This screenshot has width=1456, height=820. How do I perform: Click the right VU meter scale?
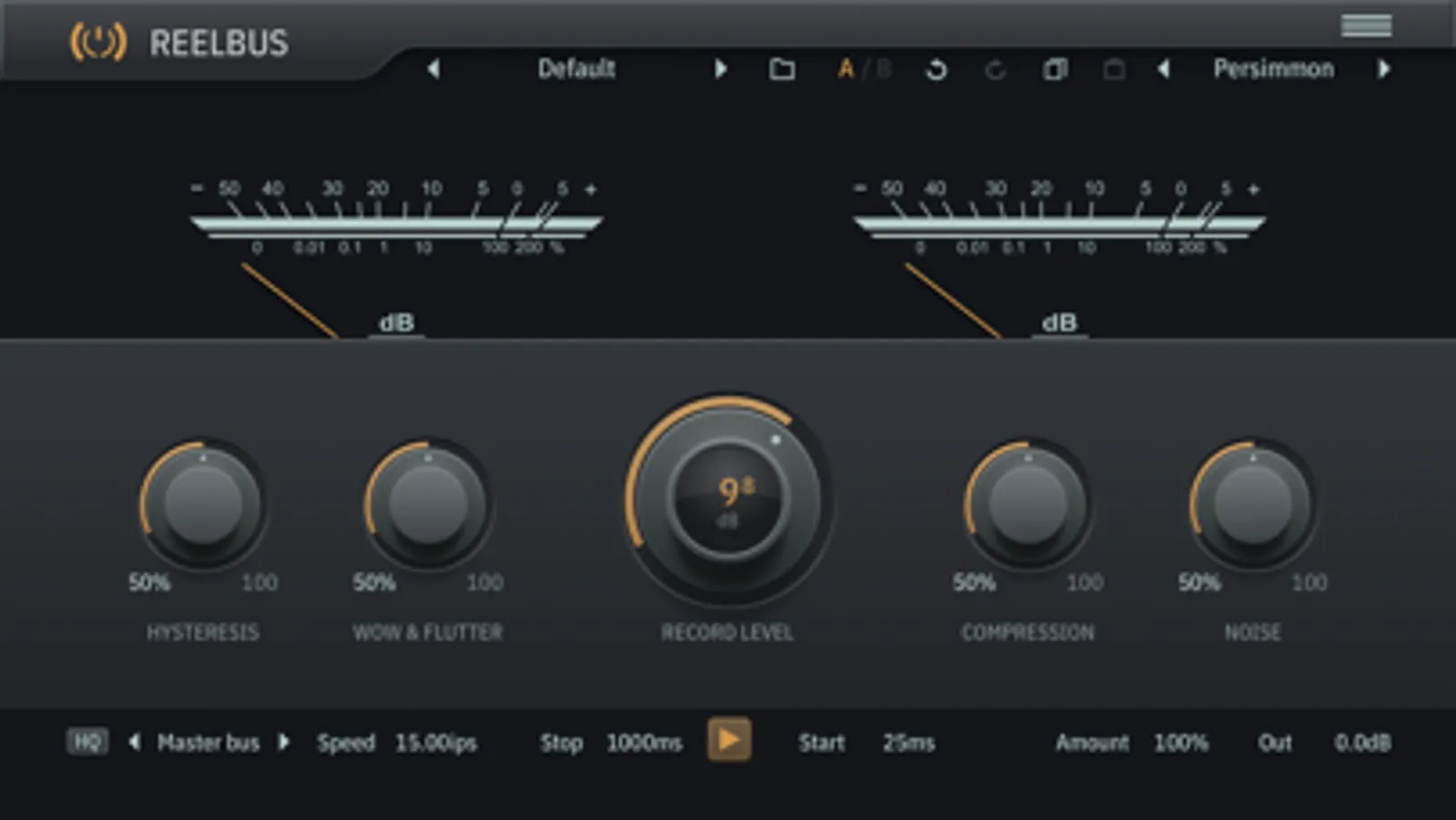1059,219
